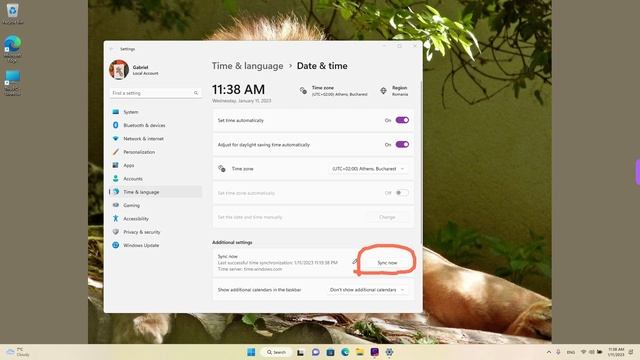The image size is (640, 360).
Task: Open the taskbar clock and date
Action: pyautogui.click(x=616, y=352)
